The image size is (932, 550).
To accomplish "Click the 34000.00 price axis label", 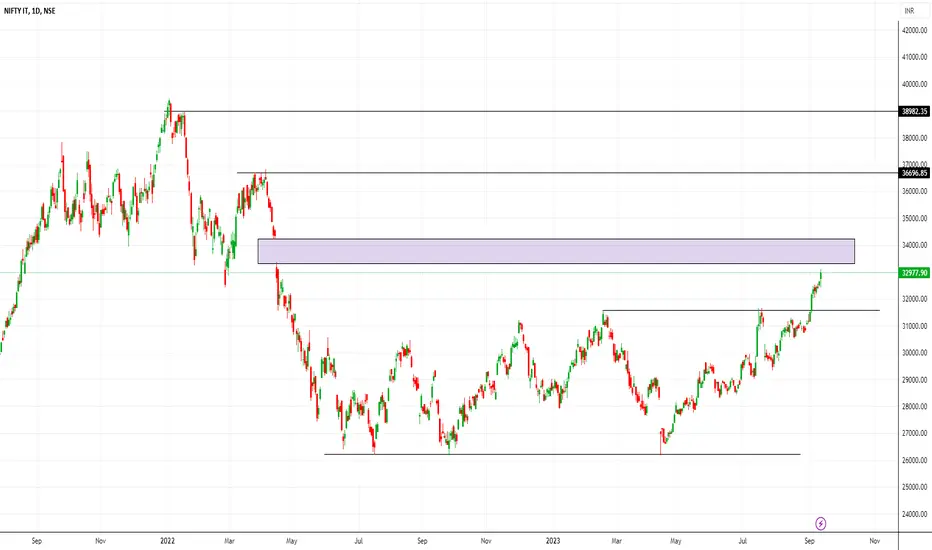I will [915, 245].
